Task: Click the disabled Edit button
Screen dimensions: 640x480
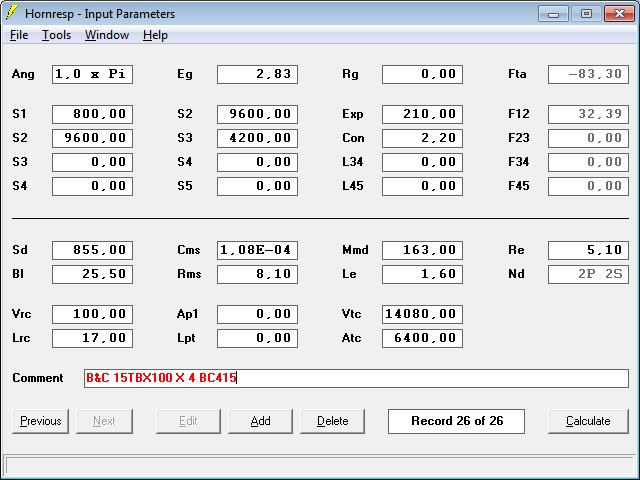Action: 188,421
